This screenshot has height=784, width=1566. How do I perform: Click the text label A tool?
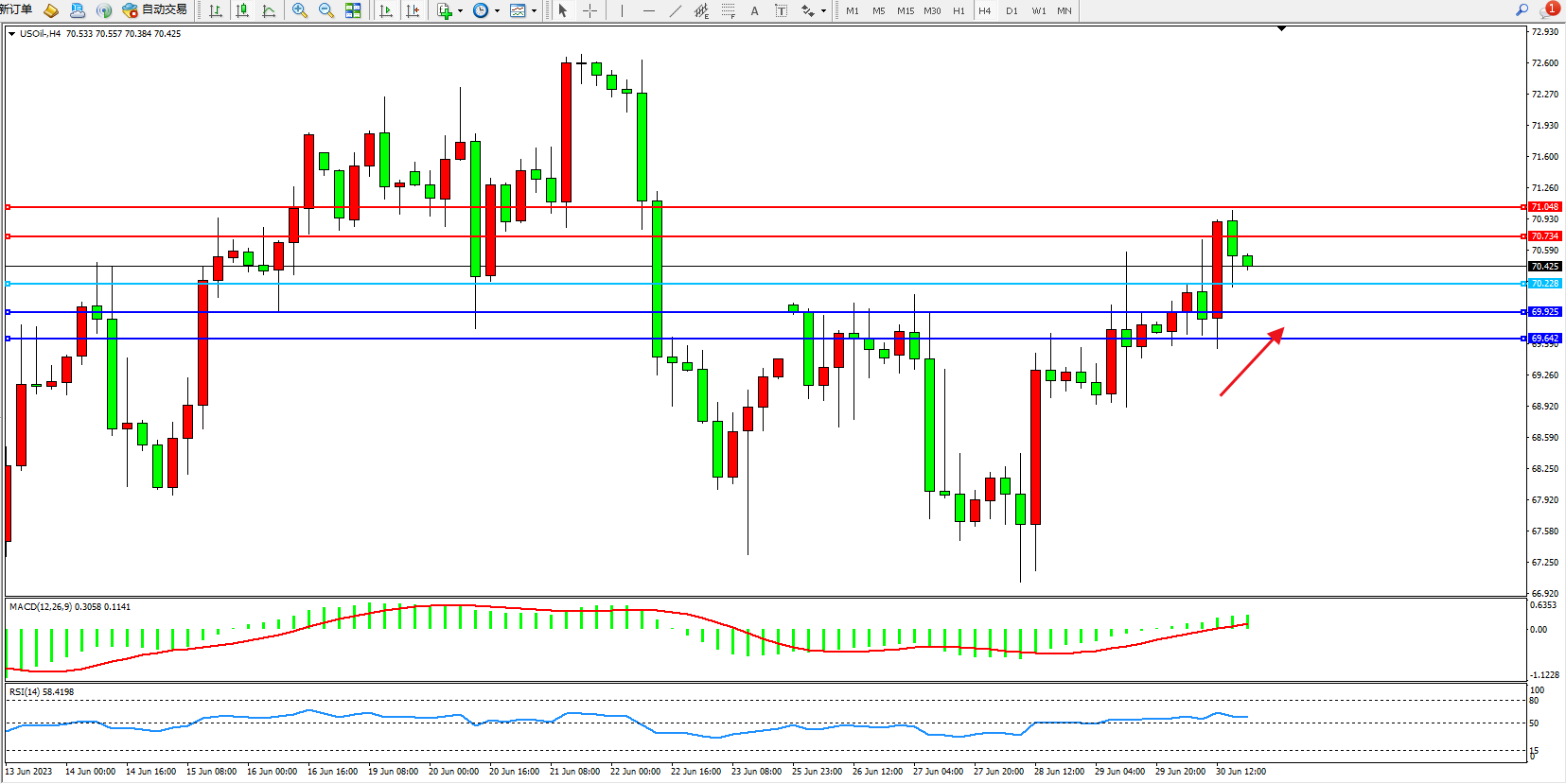tap(754, 10)
